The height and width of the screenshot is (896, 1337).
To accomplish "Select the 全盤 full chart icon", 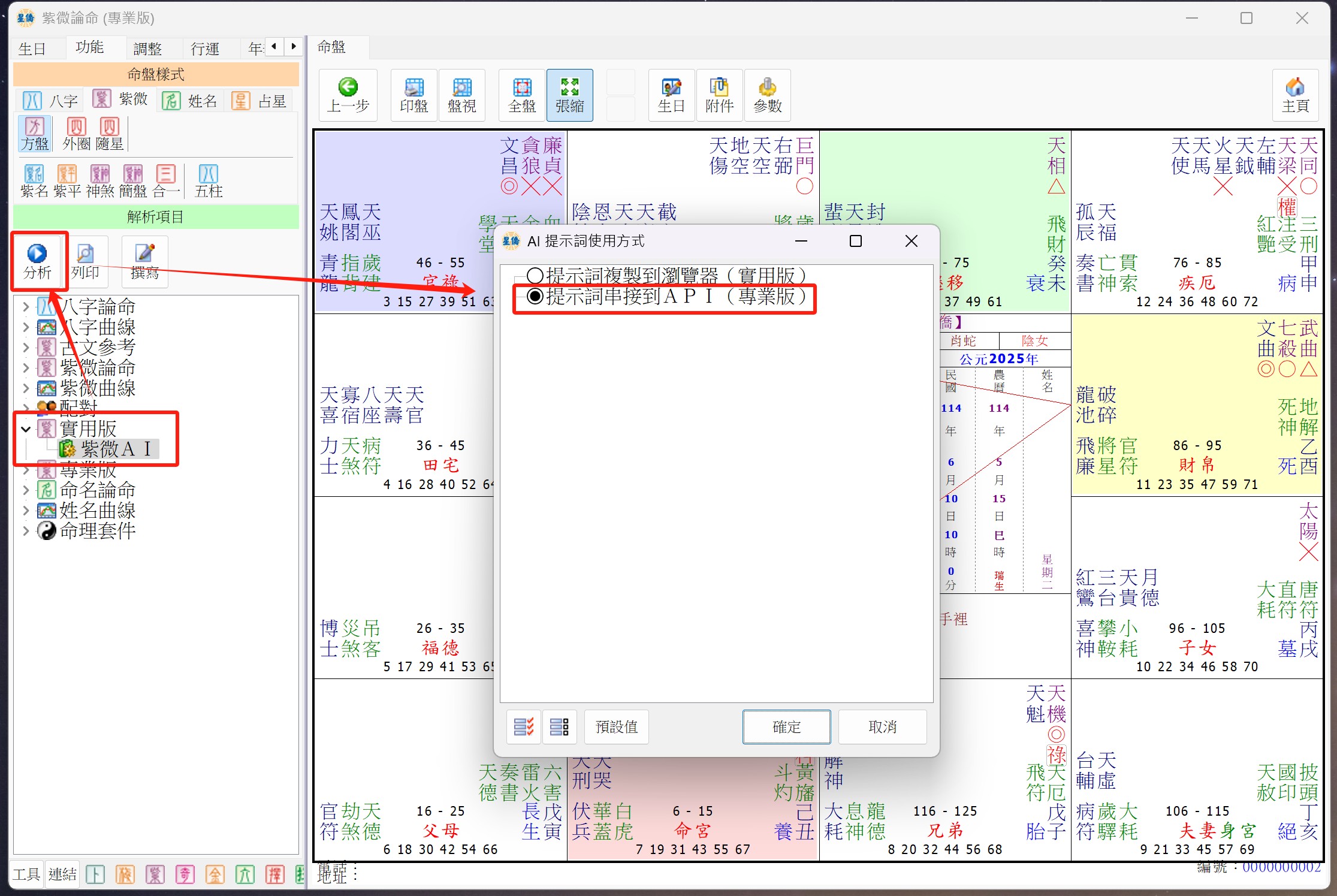I will [521, 88].
